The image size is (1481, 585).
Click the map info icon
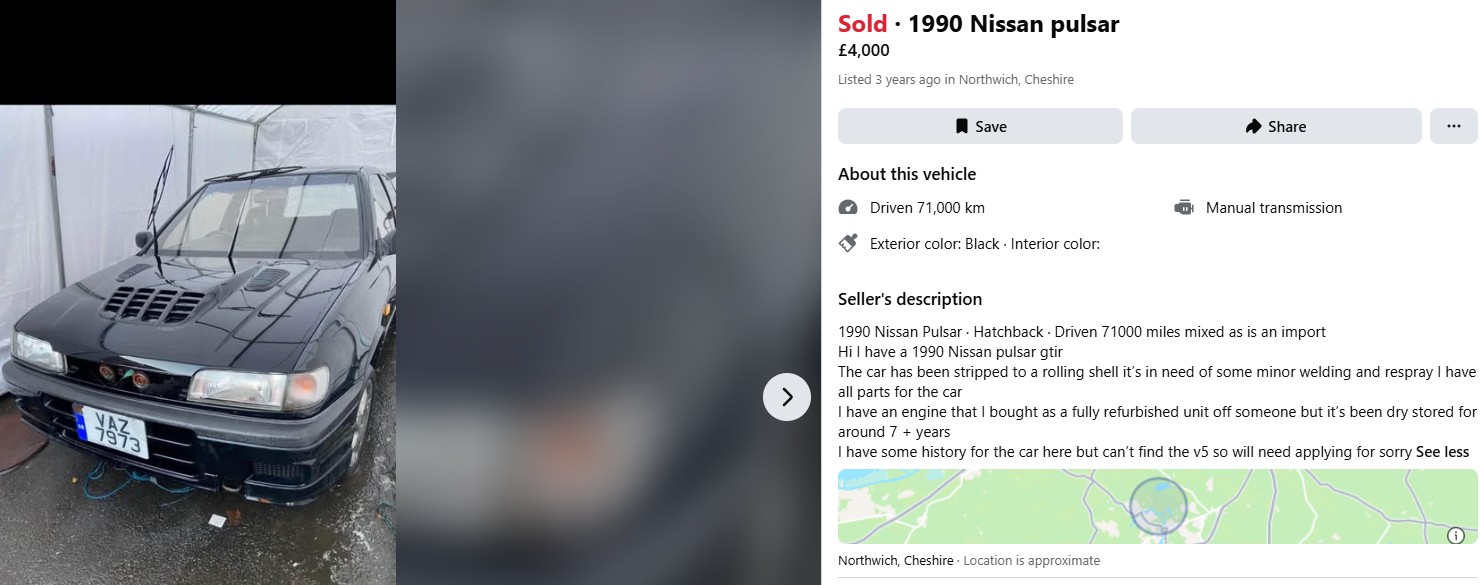tap(1456, 536)
